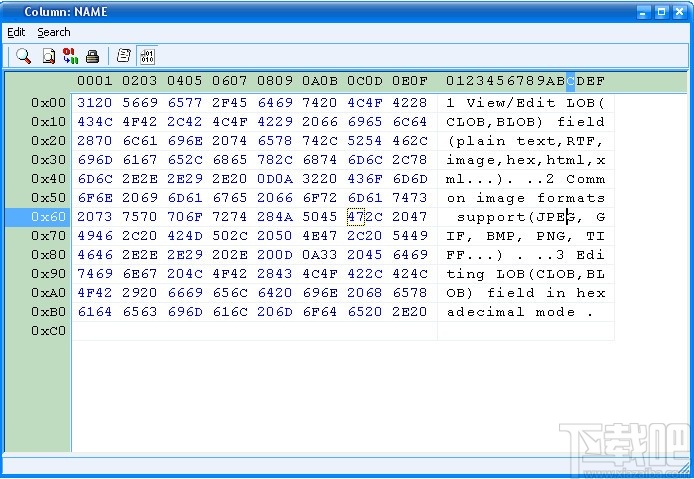
Task: Select the 0xA0 row offset
Action: [x=48, y=293]
